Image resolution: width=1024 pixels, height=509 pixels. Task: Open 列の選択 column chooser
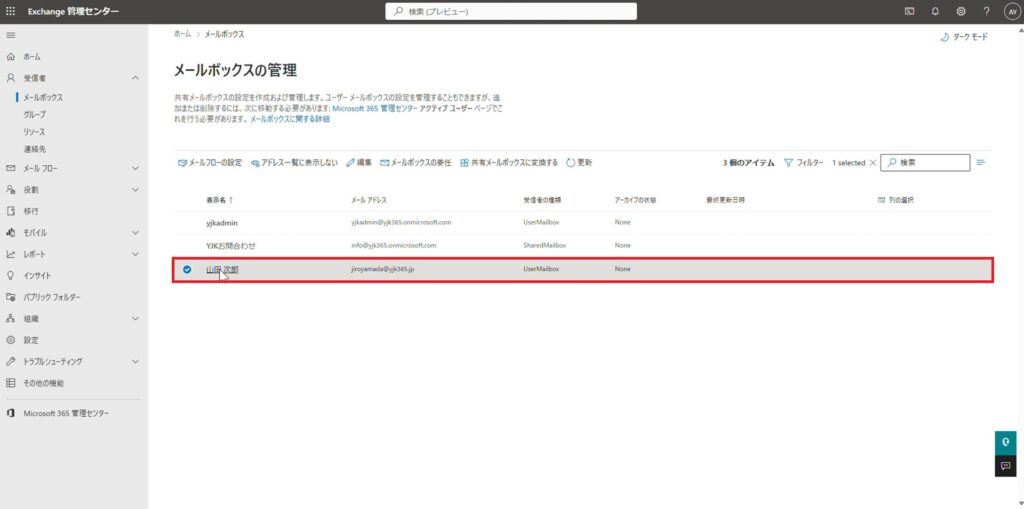tap(895, 200)
